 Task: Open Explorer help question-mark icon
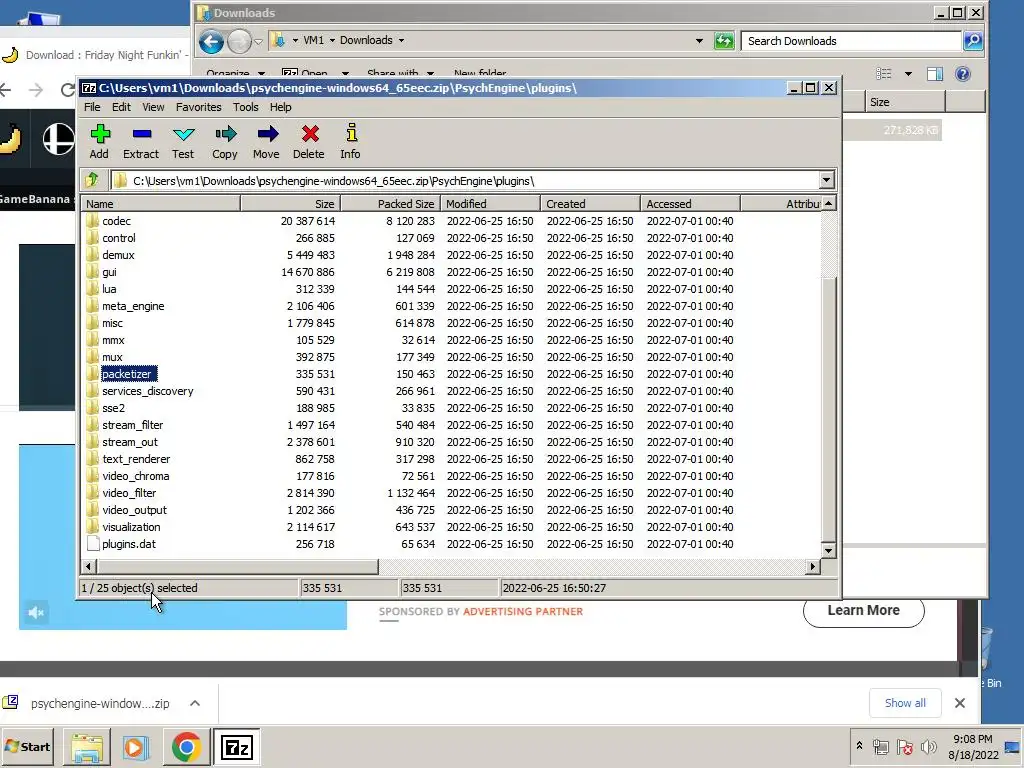pos(963,74)
